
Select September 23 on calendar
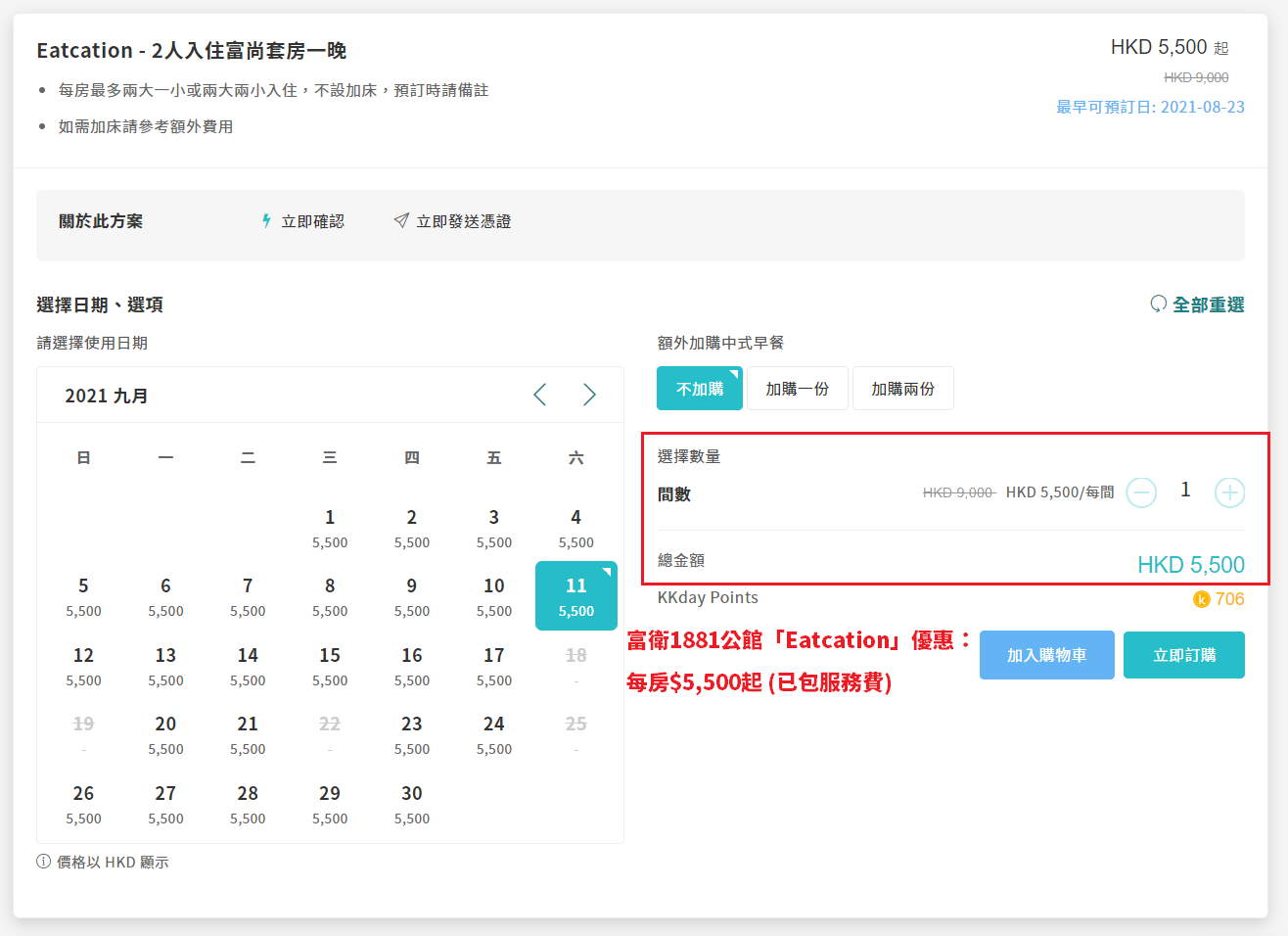412,734
